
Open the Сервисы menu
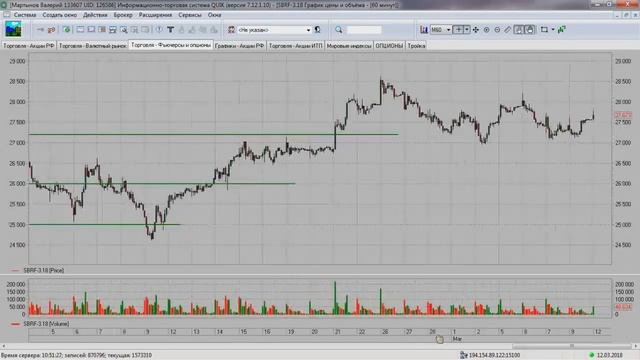tap(190, 15)
